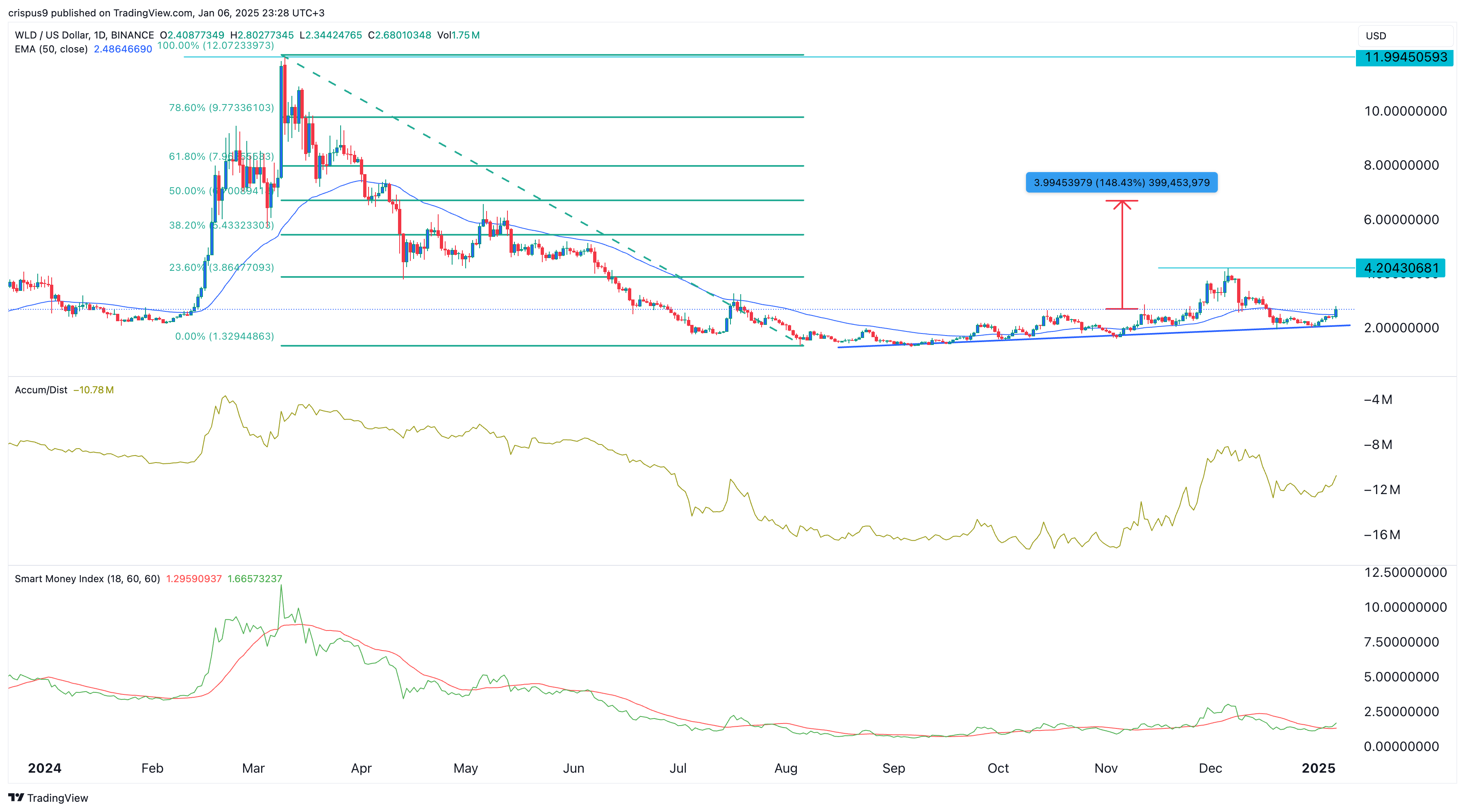The height and width of the screenshot is (812, 1465).
Task: Click the Feb label on the time axis
Action: (x=152, y=768)
